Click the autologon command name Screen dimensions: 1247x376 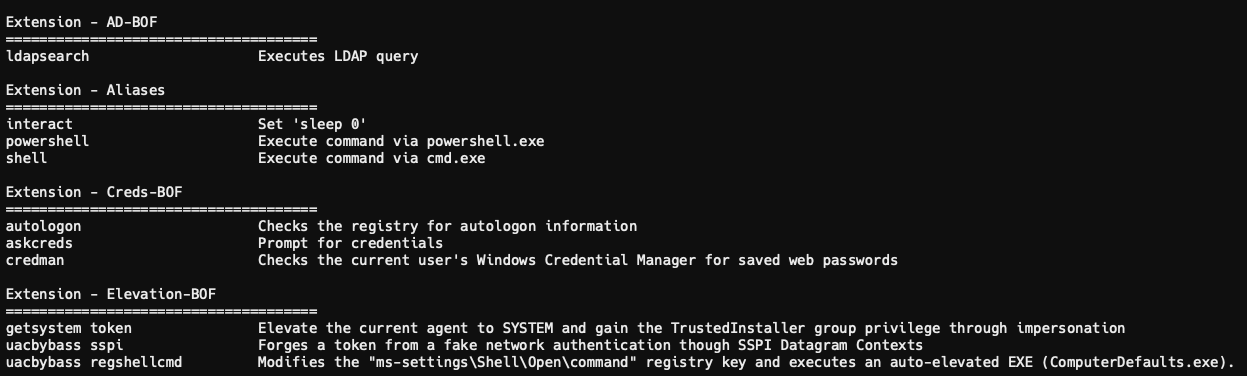pyautogui.click(x=44, y=226)
